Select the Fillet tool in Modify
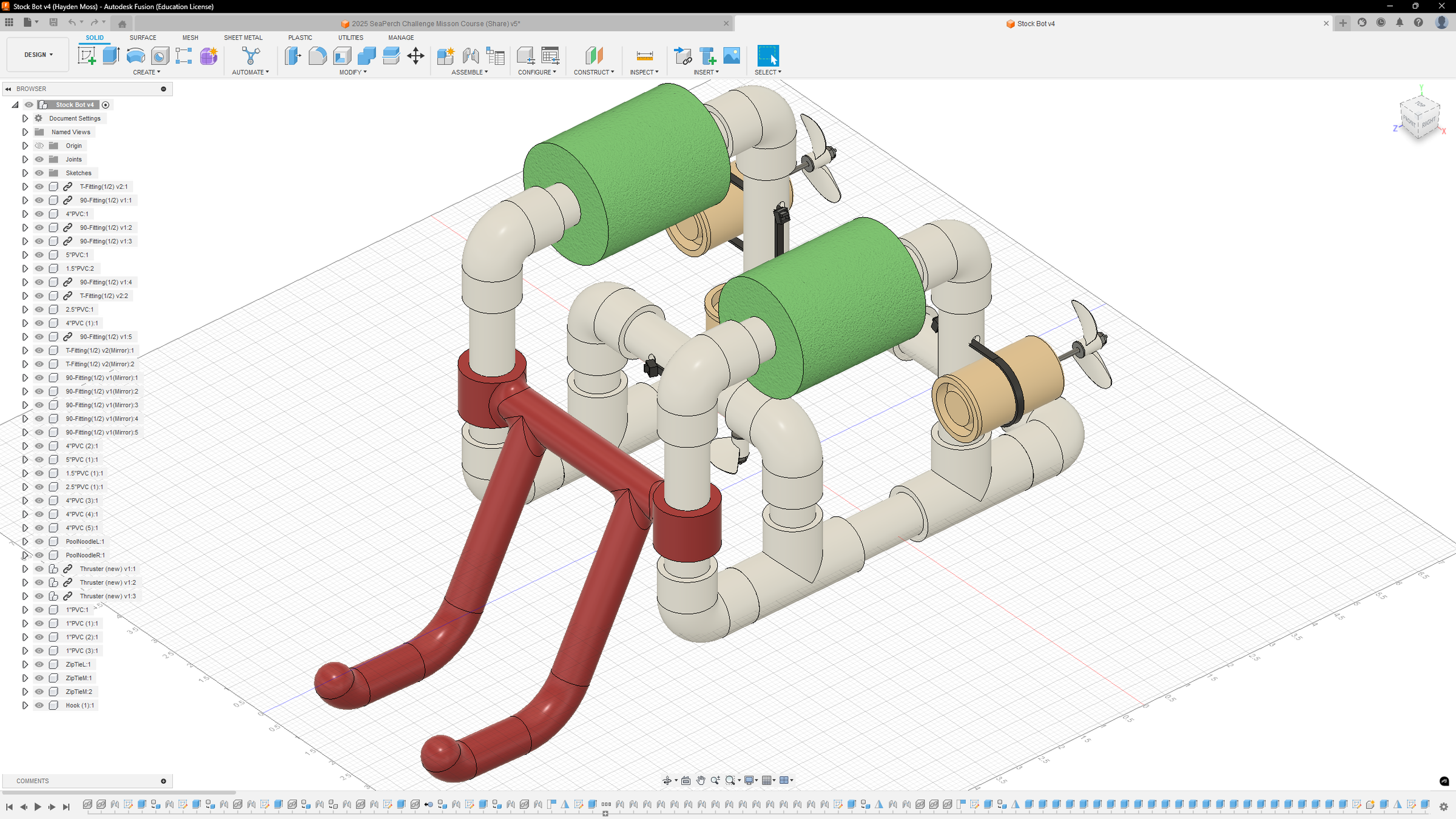Image resolution: width=1456 pixels, height=819 pixels. 317,56
